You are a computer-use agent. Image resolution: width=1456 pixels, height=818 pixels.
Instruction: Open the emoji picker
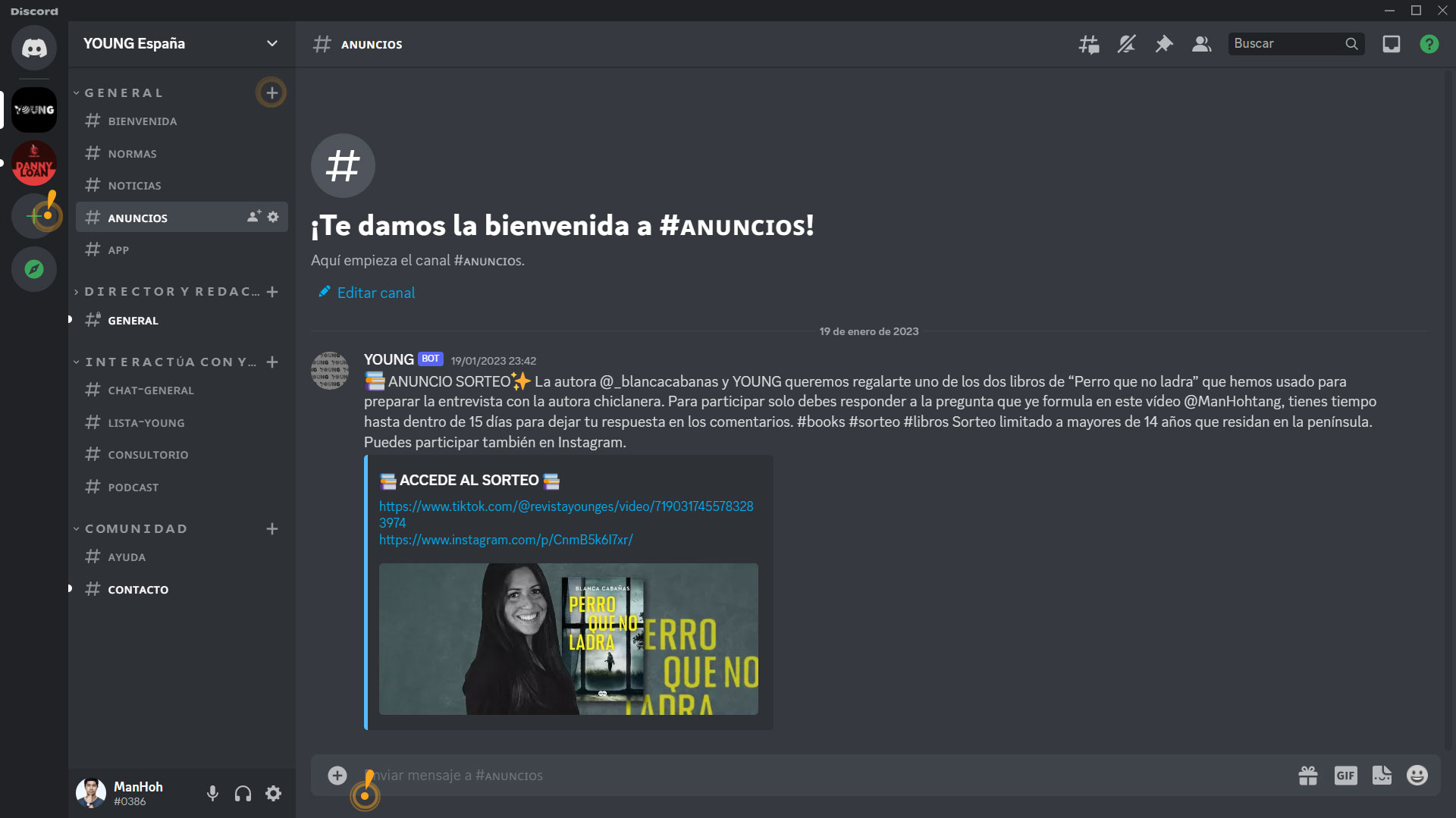click(1418, 775)
